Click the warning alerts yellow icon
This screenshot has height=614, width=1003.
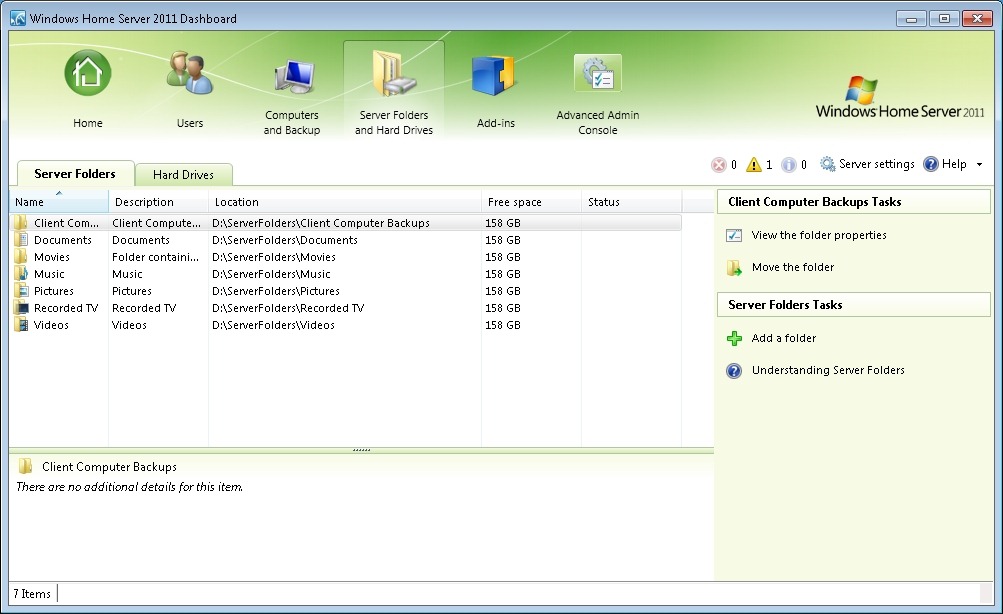pyautogui.click(x=754, y=165)
